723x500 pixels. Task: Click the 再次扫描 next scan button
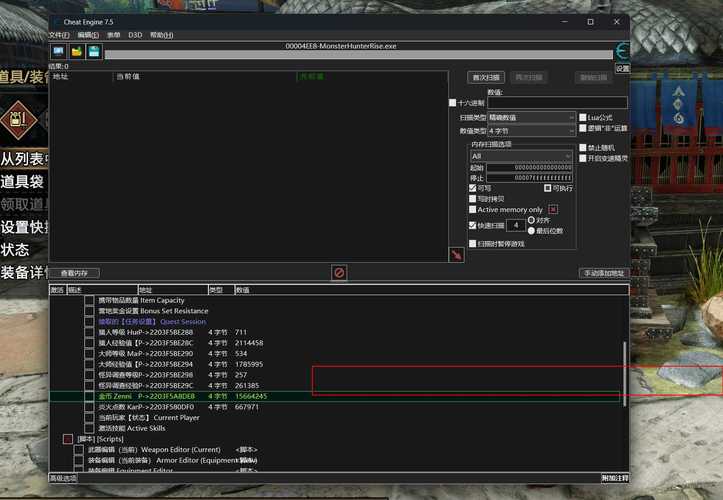529,77
